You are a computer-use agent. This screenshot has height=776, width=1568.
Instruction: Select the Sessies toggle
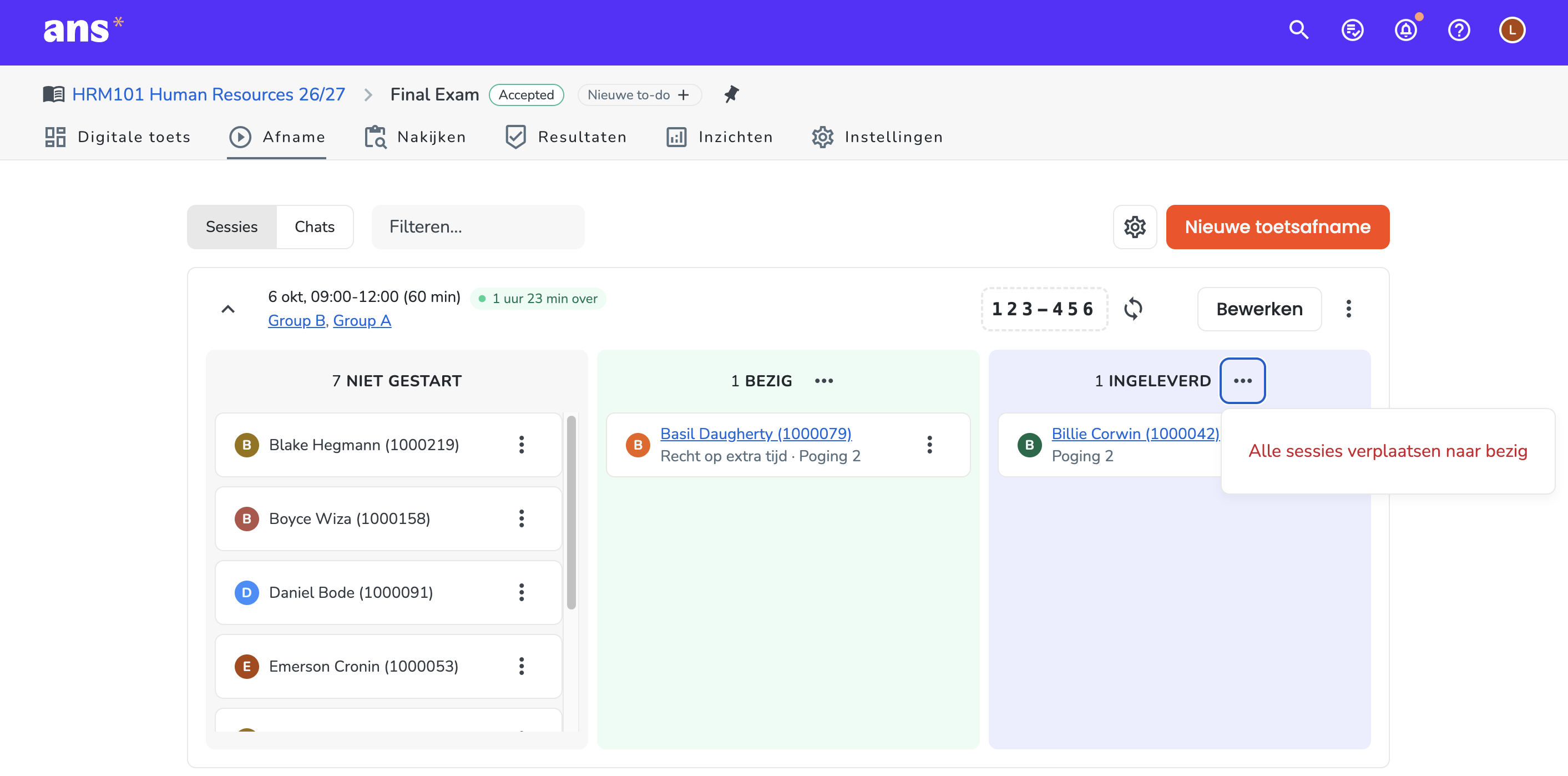coord(232,226)
